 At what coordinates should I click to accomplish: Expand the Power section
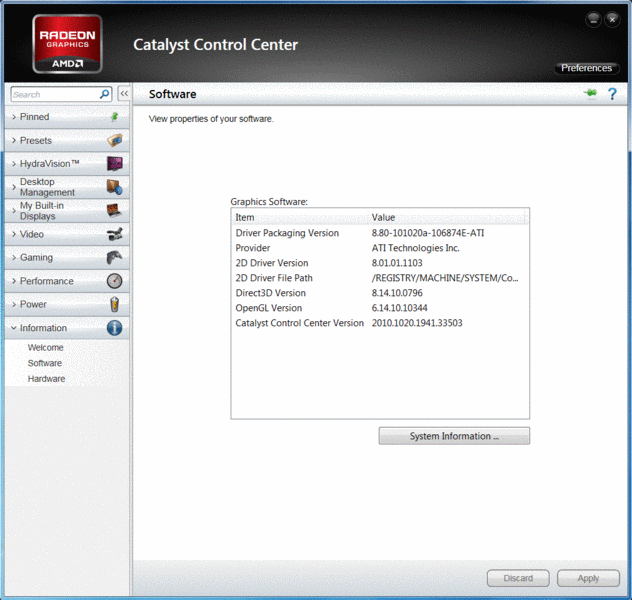(x=67, y=304)
